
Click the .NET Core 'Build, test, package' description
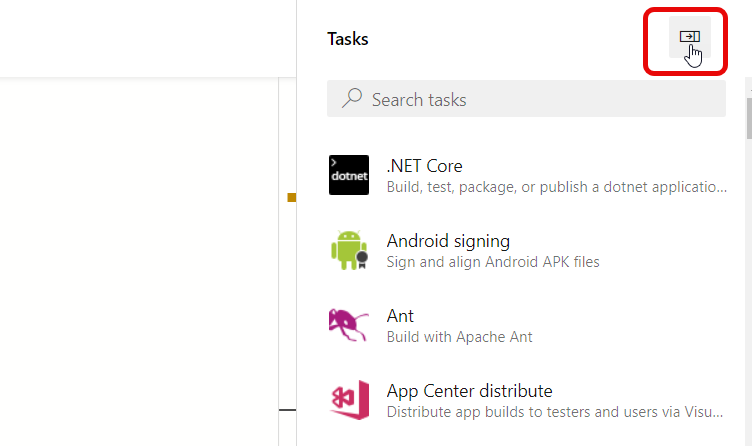pyautogui.click(x=555, y=187)
